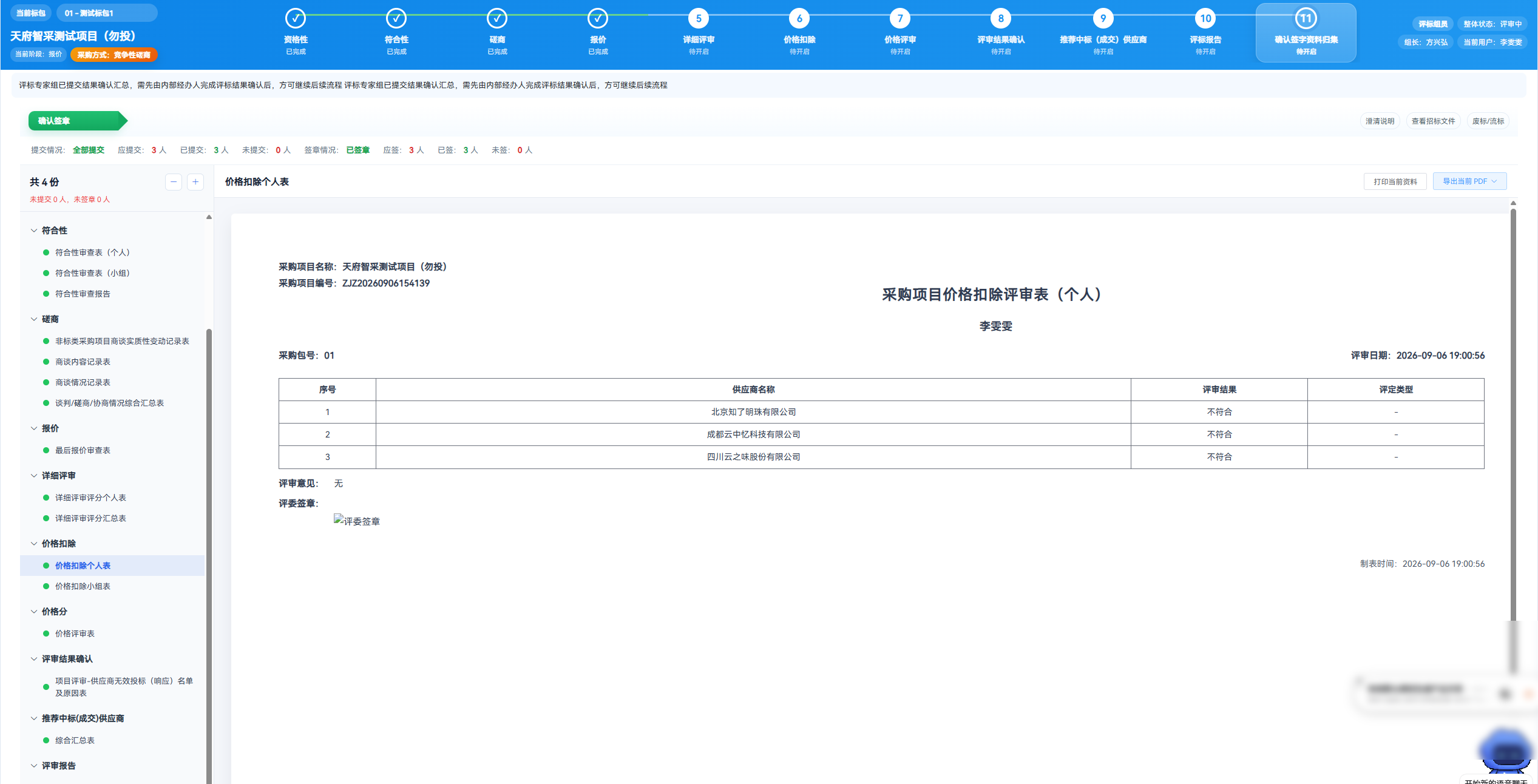Go to step 7 价格评审
Image resolution: width=1538 pixels, height=784 pixels.
click(x=900, y=19)
